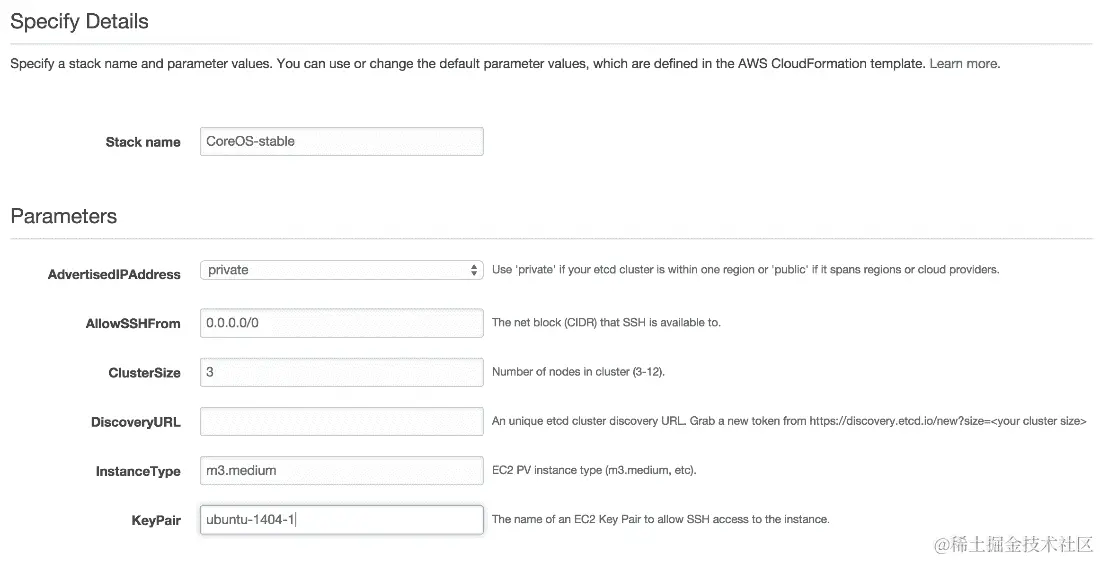Image resolution: width=1100 pixels, height=561 pixels.
Task: Click the etcd discovery URL help text
Action: tap(788, 421)
